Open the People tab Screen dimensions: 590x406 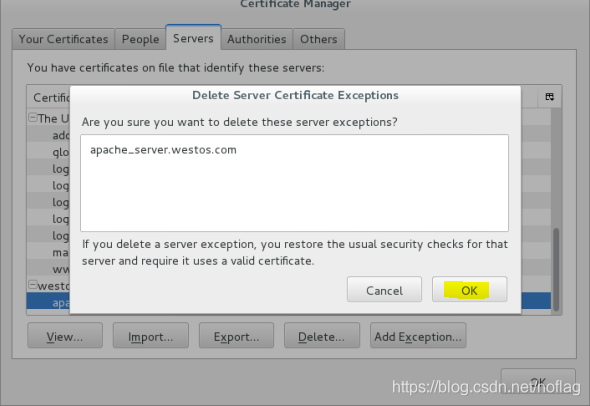click(140, 39)
